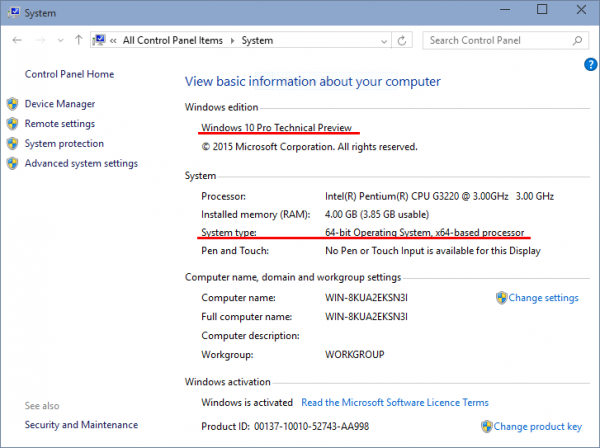Expand the breadcrumb arrow before System
Image resolution: width=600 pixels, height=448 pixels.
tap(232, 41)
